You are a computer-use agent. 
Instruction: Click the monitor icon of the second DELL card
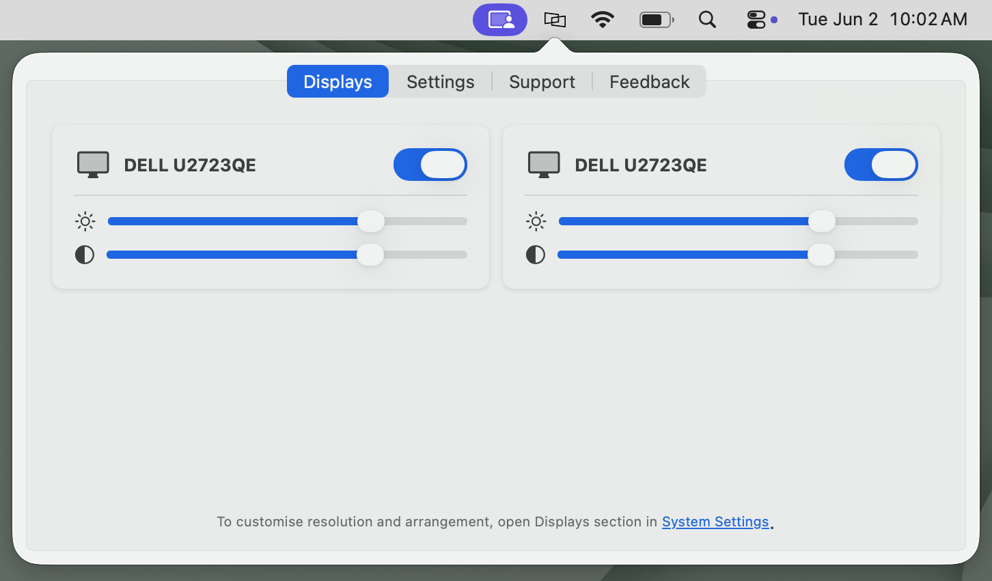(x=544, y=165)
